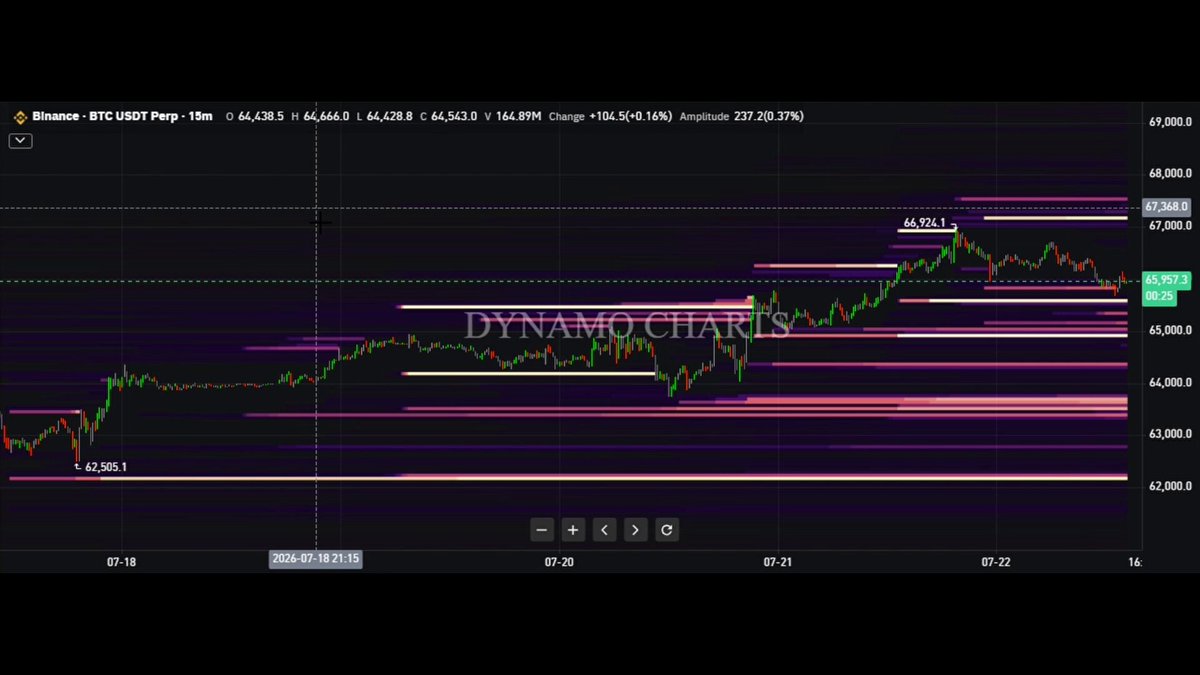Click the high price value 64,666.0

click(x=326, y=117)
